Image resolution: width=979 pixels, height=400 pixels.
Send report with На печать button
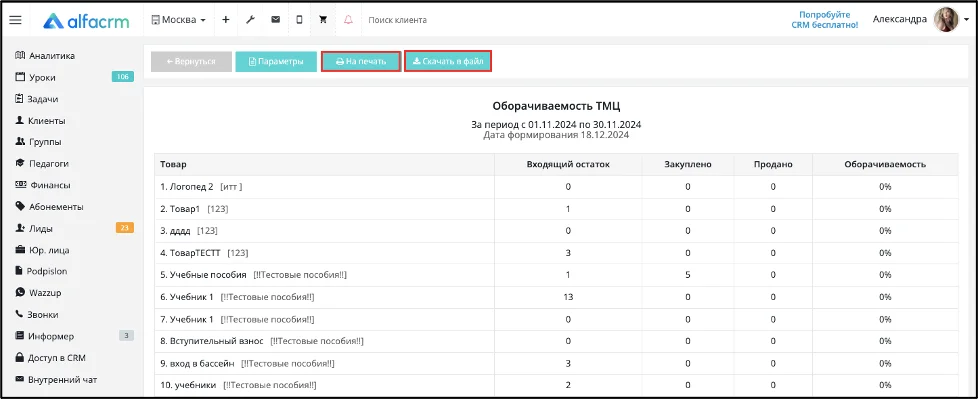(361, 62)
